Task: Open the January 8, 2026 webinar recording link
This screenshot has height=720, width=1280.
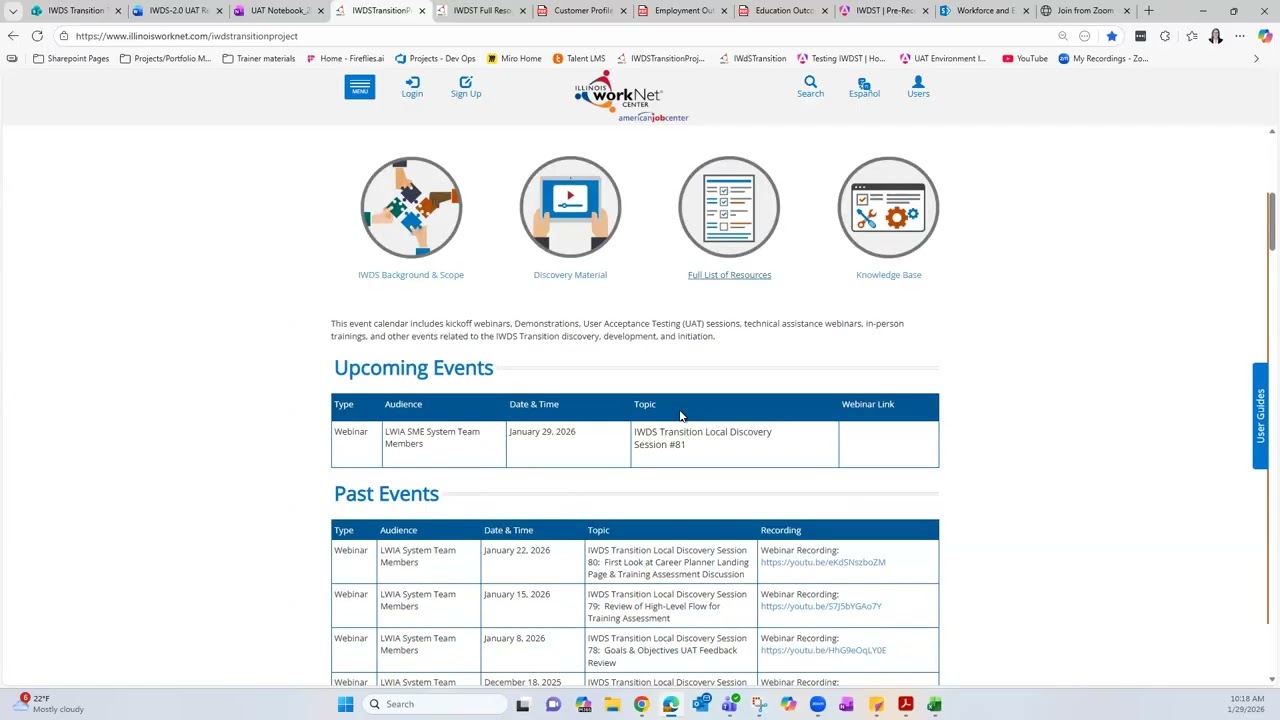Action: tap(823, 650)
